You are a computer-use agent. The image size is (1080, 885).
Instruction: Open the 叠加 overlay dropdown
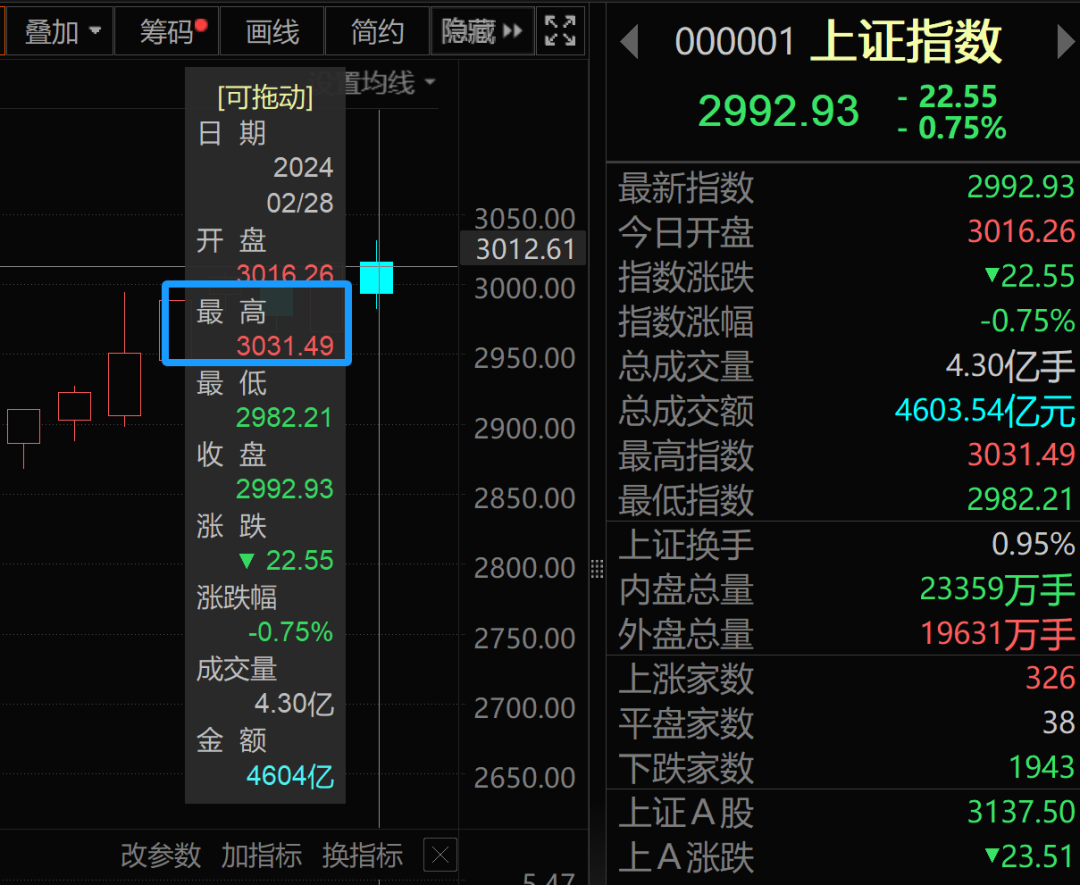[x=61, y=32]
